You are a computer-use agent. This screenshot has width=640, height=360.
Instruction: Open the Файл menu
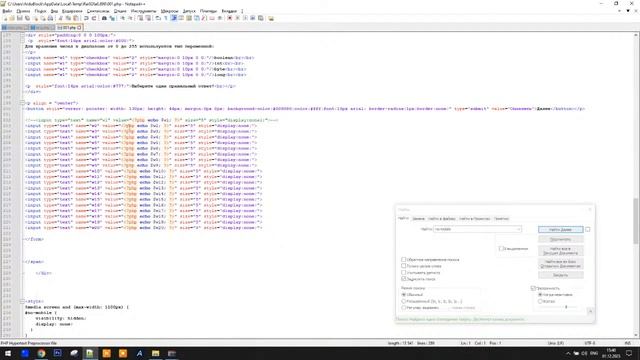7,11
